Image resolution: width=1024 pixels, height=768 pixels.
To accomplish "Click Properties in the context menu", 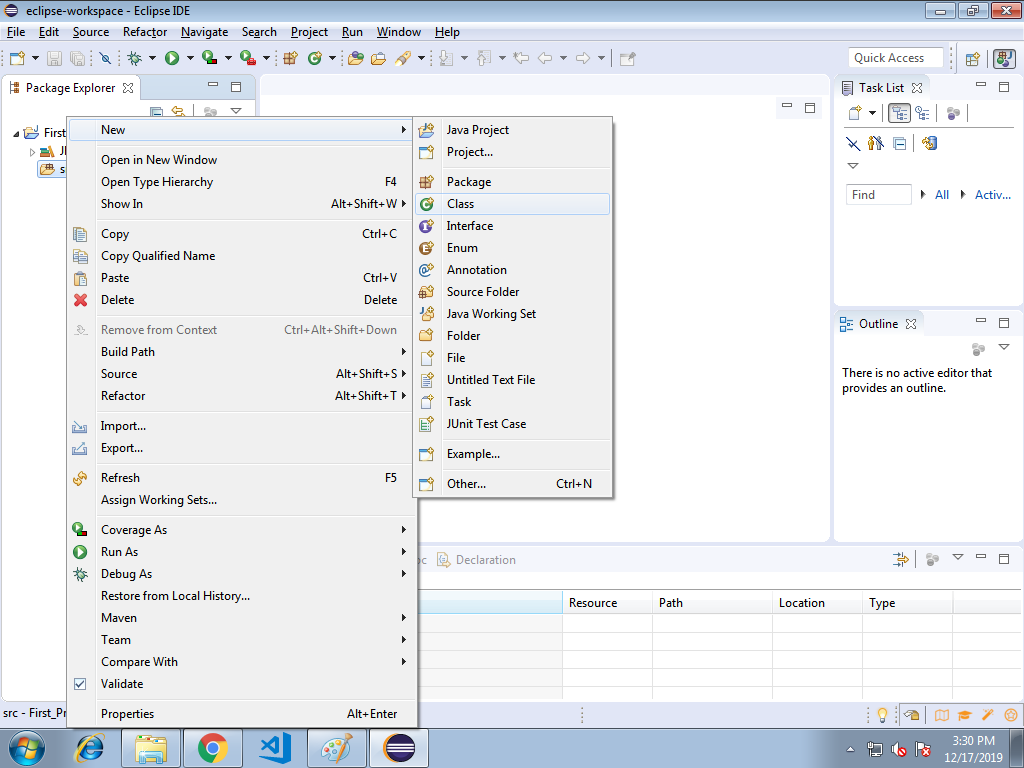I will tap(242, 714).
